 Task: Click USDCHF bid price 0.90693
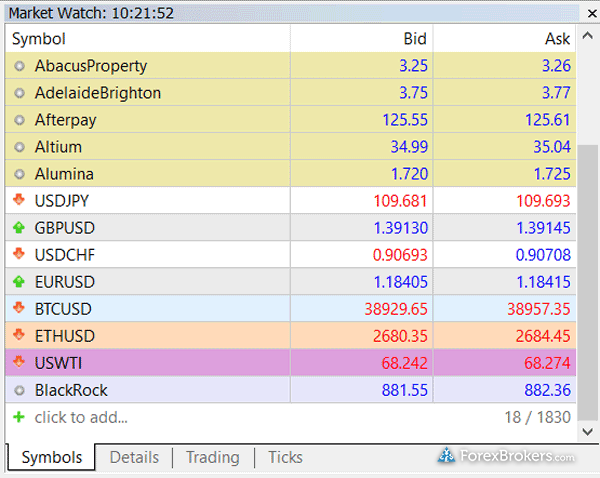coord(400,255)
